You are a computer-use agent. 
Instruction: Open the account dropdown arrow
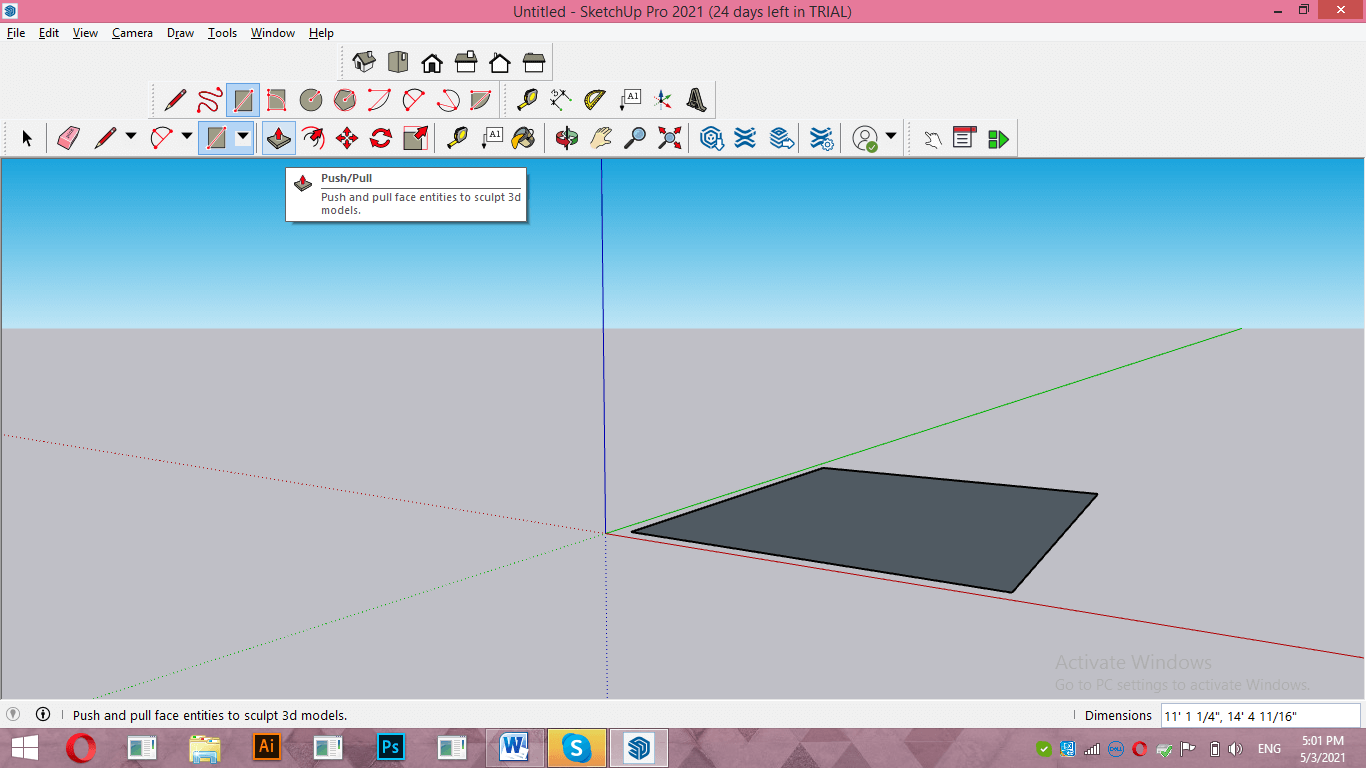891,136
